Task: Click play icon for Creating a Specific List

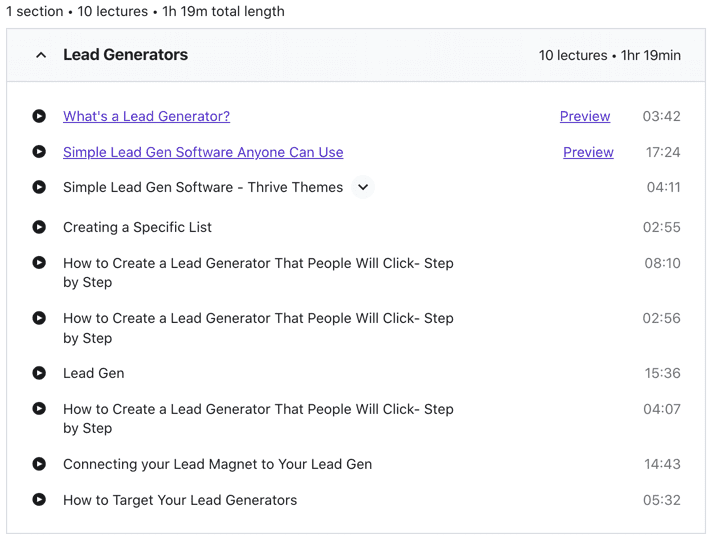Action: click(39, 227)
